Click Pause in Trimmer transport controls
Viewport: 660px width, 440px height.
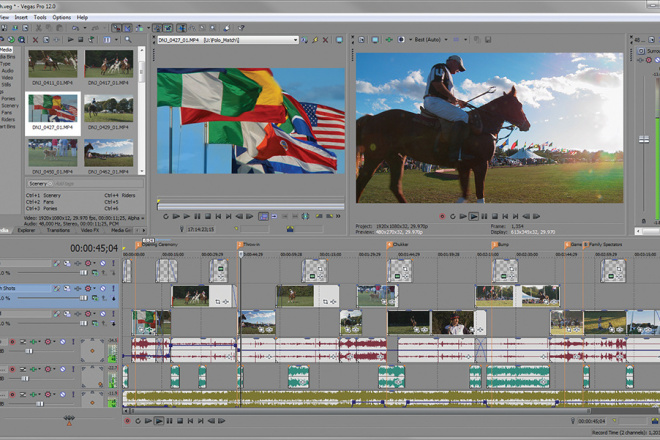pyautogui.click(x=197, y=216)
